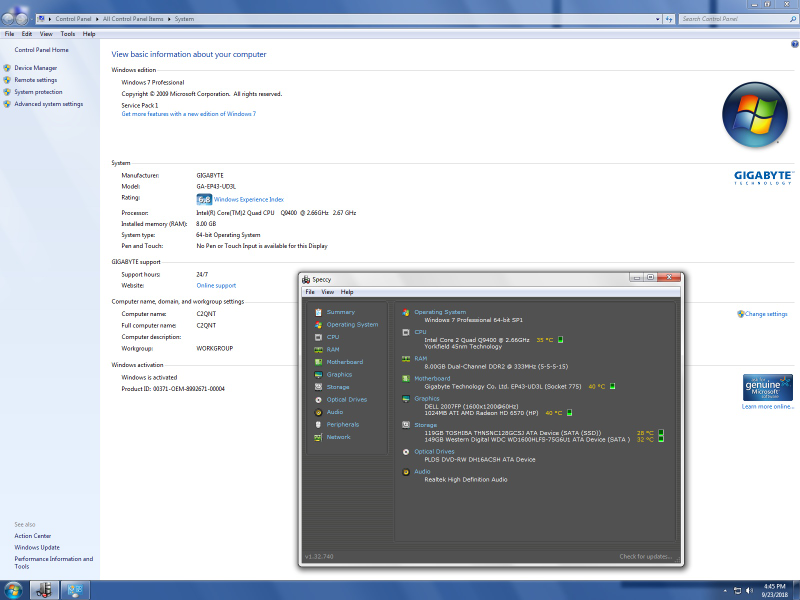This screenshot has width=800, height=600.
Task: Open Advanced system settings
Action: coord(48,104)
